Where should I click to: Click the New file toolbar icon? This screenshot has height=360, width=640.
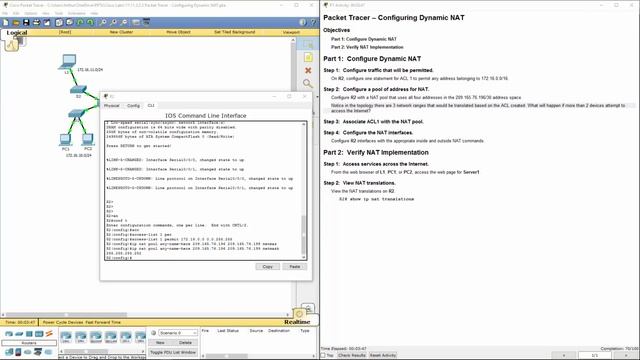pyautogui.click(x=6, y=22)
